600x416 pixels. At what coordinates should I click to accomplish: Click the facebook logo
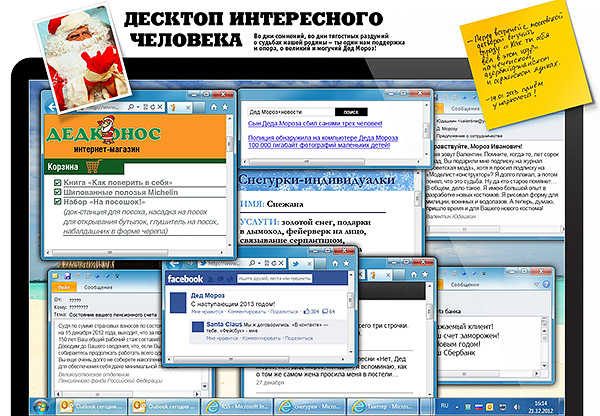185,279
